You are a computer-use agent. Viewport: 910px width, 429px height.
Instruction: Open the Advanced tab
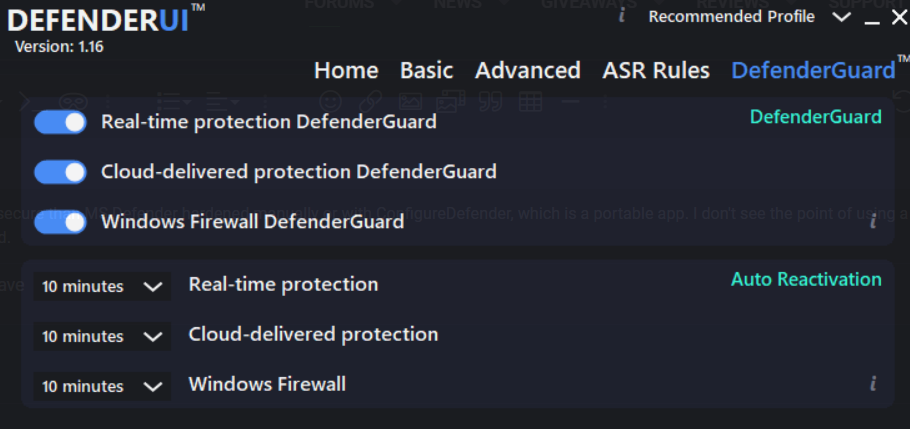click(527, 71)
